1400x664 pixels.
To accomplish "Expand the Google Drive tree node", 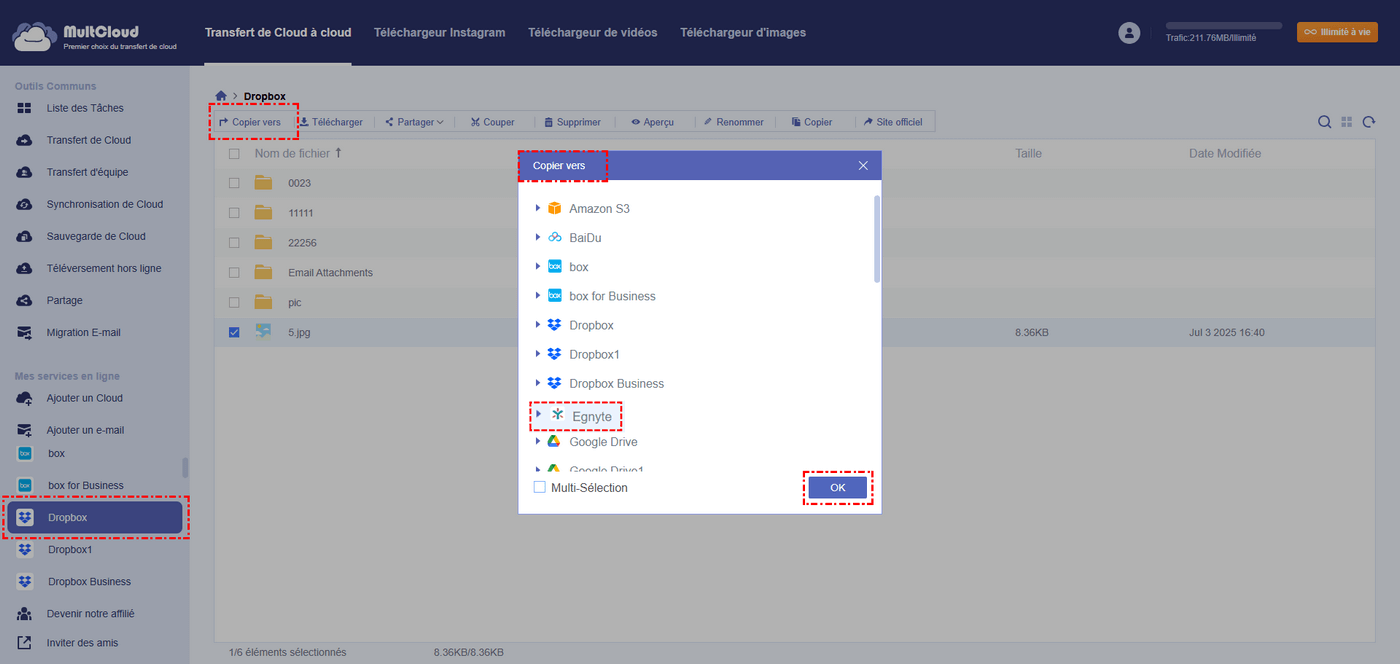I will 538,441.
